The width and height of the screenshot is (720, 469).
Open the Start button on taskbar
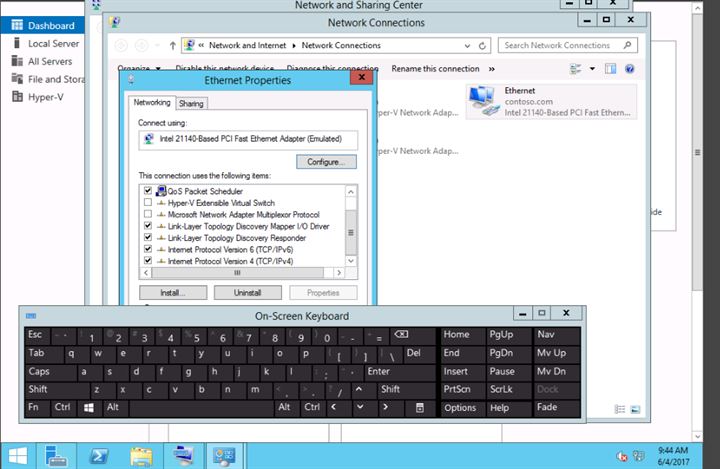coord(17,456)
